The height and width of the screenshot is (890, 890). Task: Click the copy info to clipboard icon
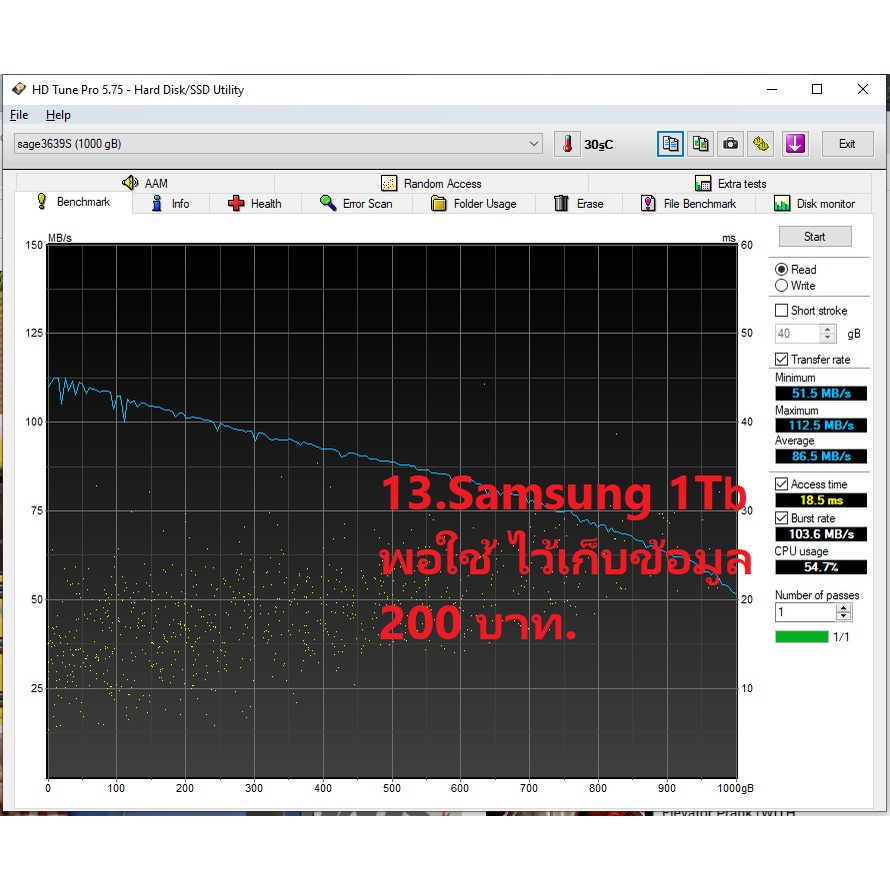(x=670, y=144)
